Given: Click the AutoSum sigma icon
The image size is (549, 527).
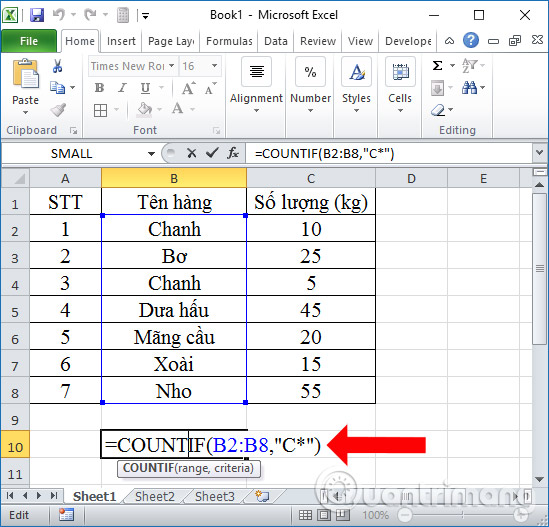Looking at the screenshot, I should coord(437,65).
